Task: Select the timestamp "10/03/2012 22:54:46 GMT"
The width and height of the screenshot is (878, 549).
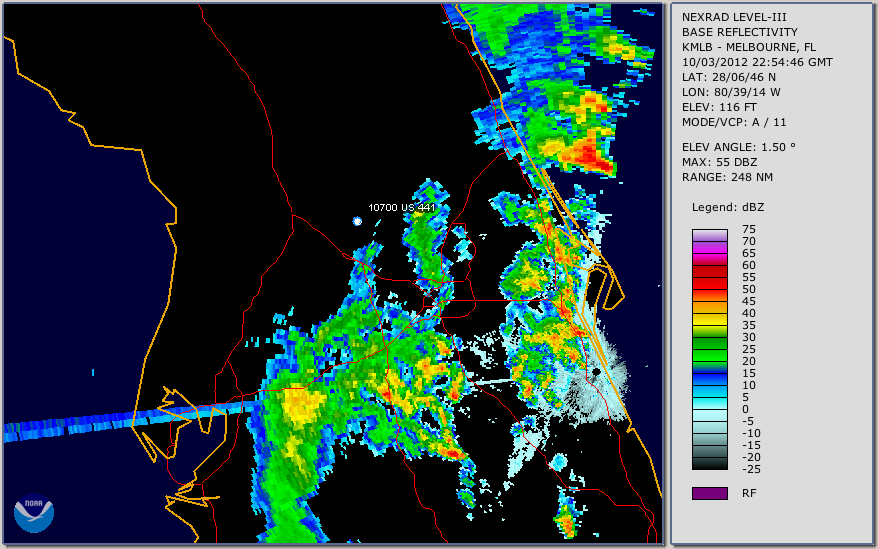Action: click(x=757, y=62)
